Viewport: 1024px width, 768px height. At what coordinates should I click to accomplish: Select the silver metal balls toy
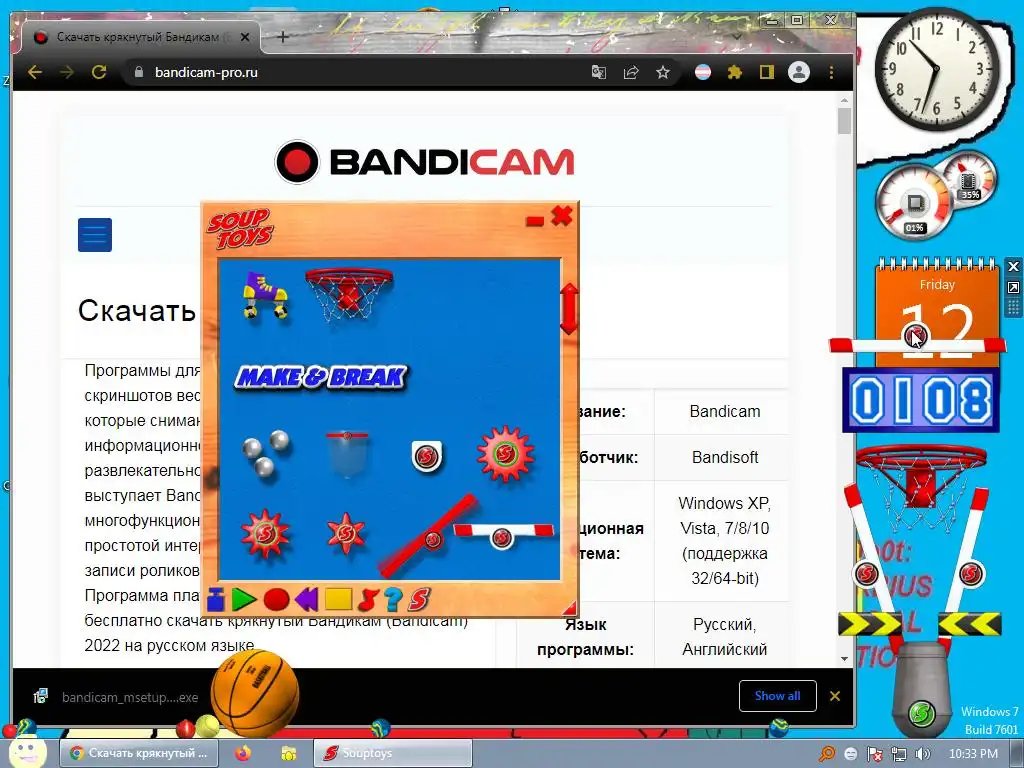(x=266, y=452)
